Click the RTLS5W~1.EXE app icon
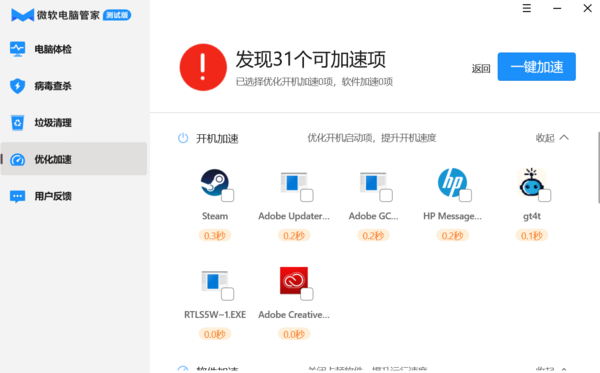 click(x=215, y=281)
